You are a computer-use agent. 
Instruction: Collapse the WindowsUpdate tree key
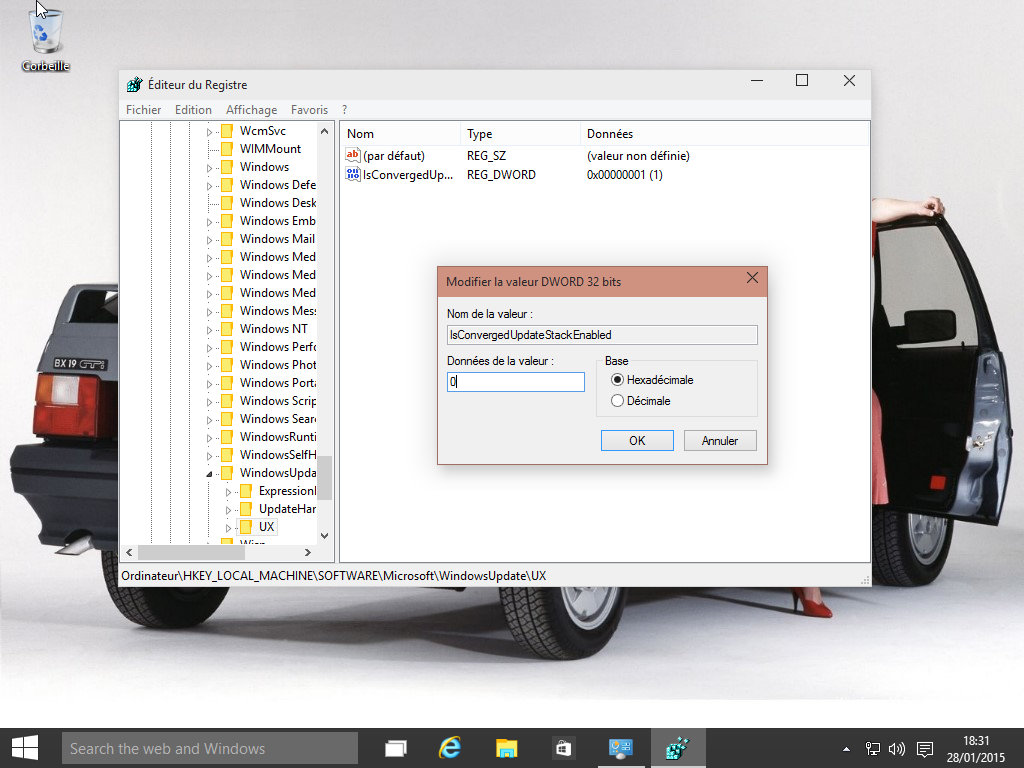click(210, 473)
